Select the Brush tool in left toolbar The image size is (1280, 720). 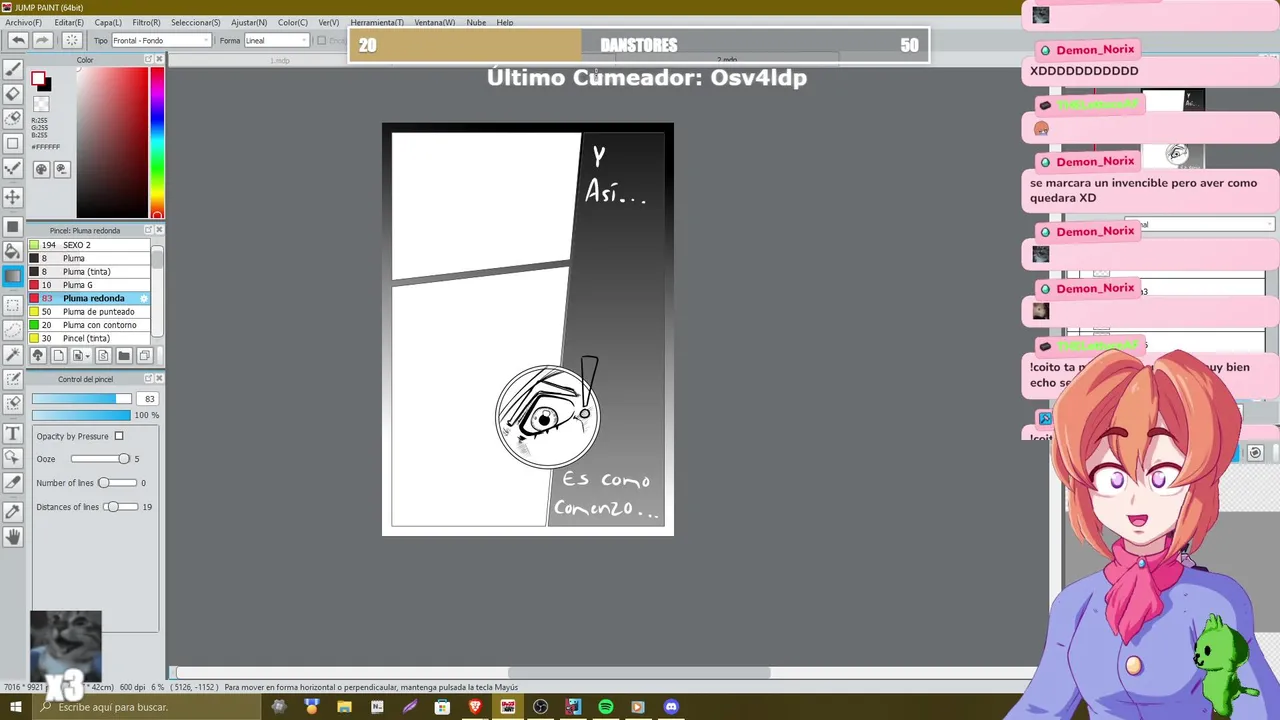pos(13,69)
